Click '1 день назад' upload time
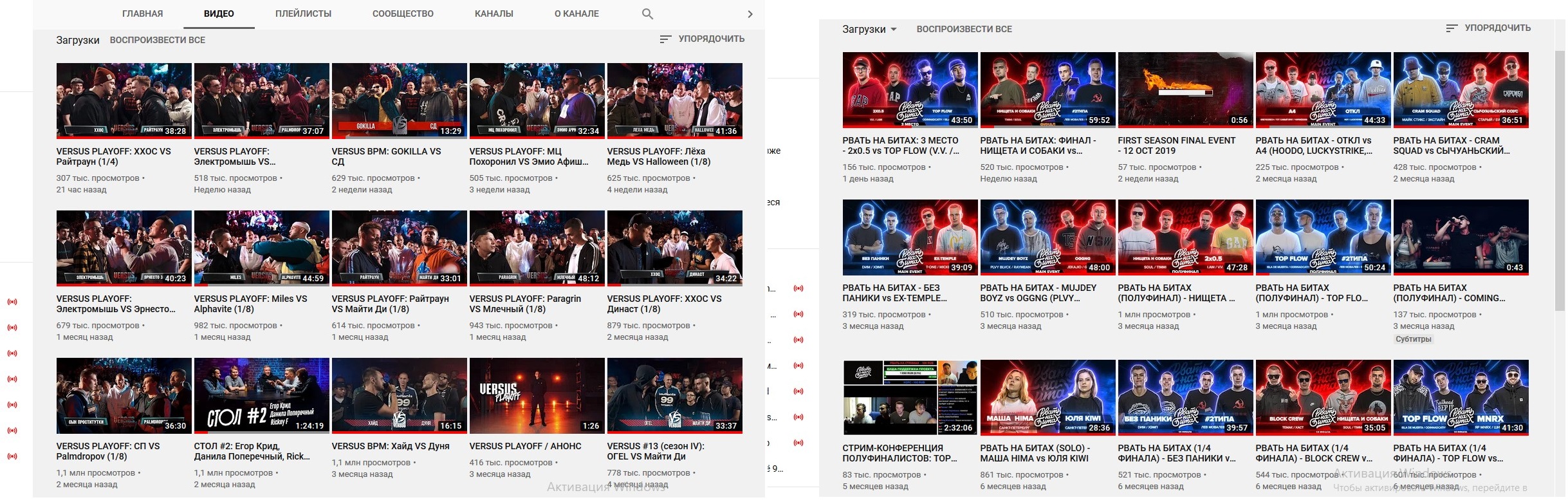This screenshot has width=1568, height=502. click(x=868, y=179)
